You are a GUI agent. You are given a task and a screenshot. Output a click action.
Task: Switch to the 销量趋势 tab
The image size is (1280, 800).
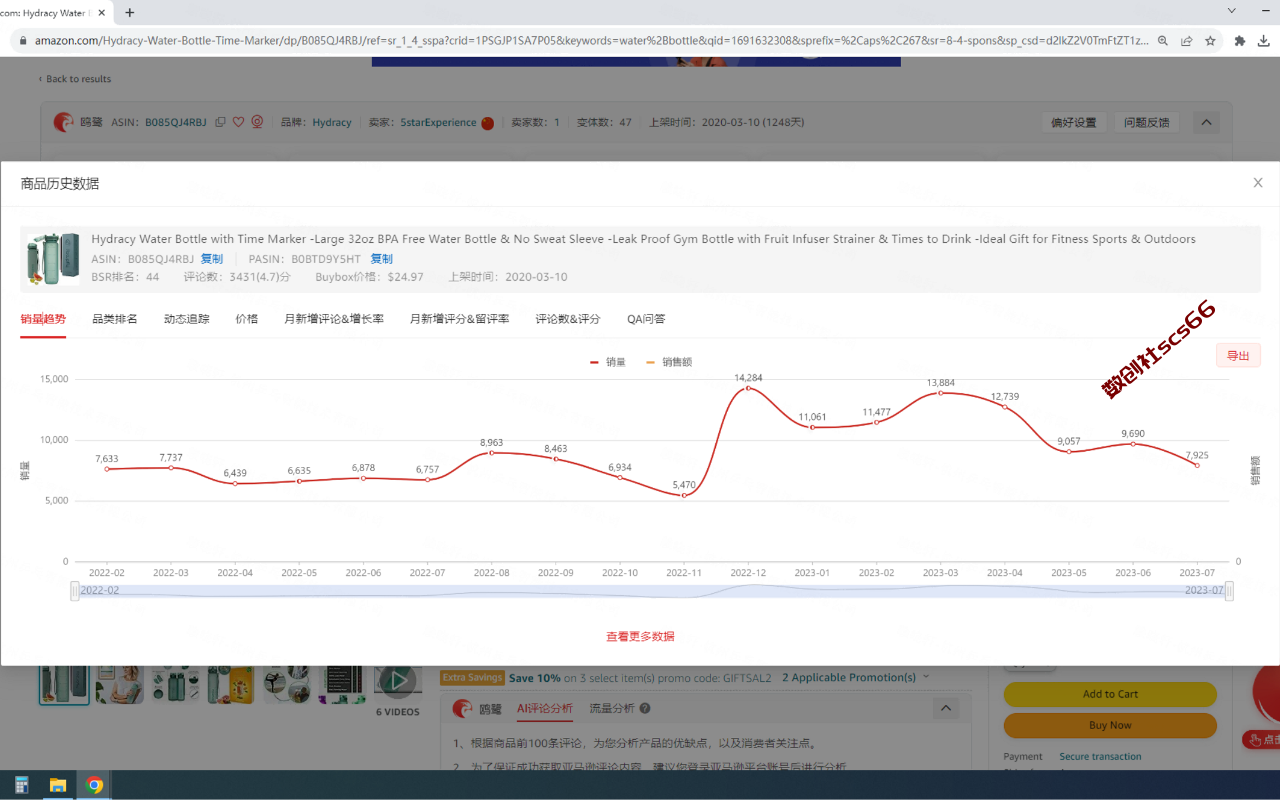point(43,319)
